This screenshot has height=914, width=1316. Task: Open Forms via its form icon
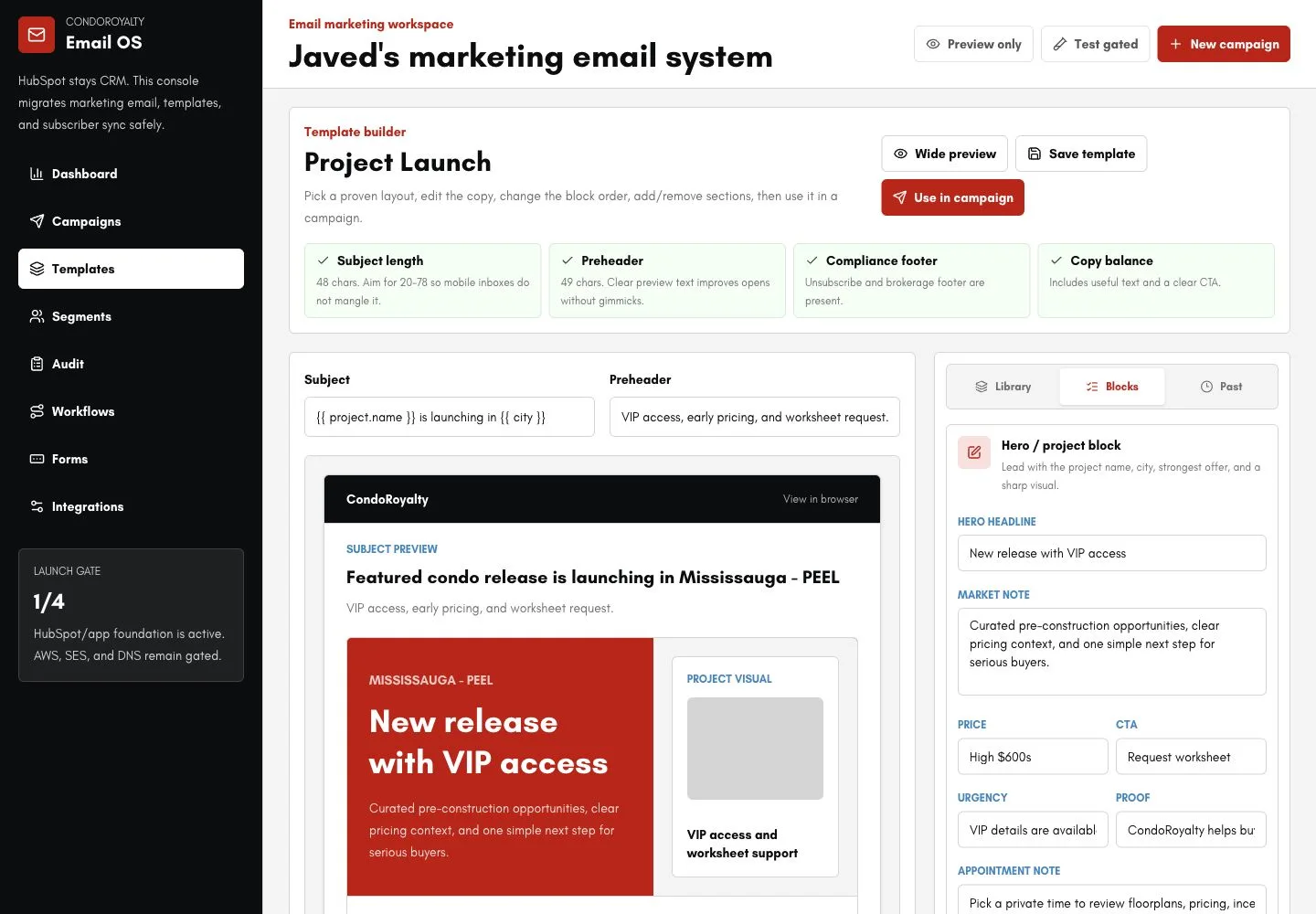point(37,459)
